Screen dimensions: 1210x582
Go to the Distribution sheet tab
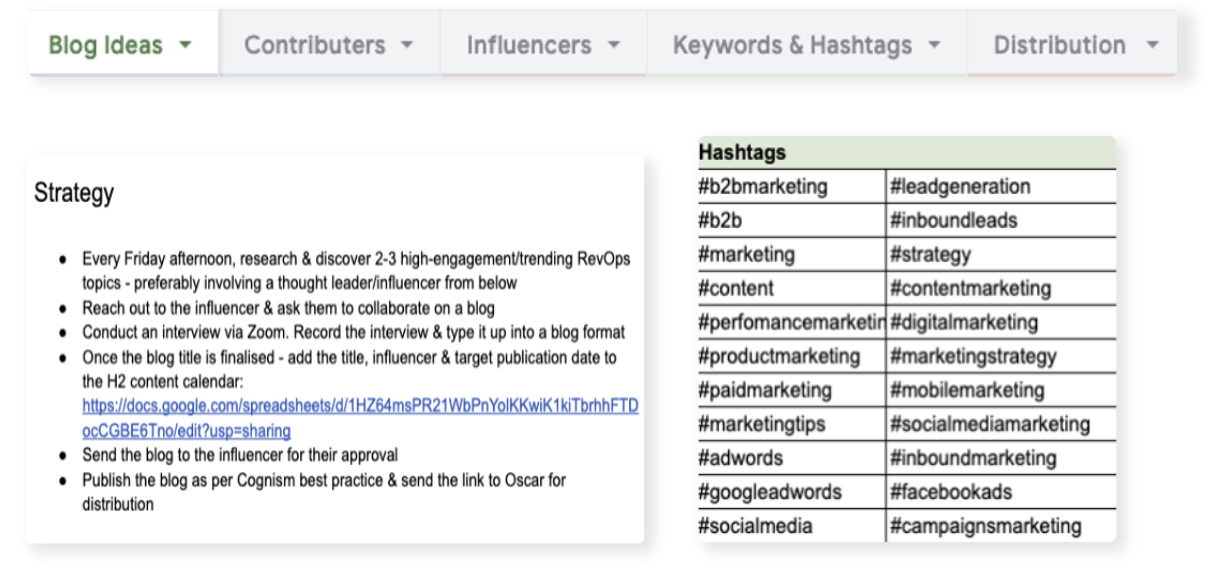pos(1059,46)
